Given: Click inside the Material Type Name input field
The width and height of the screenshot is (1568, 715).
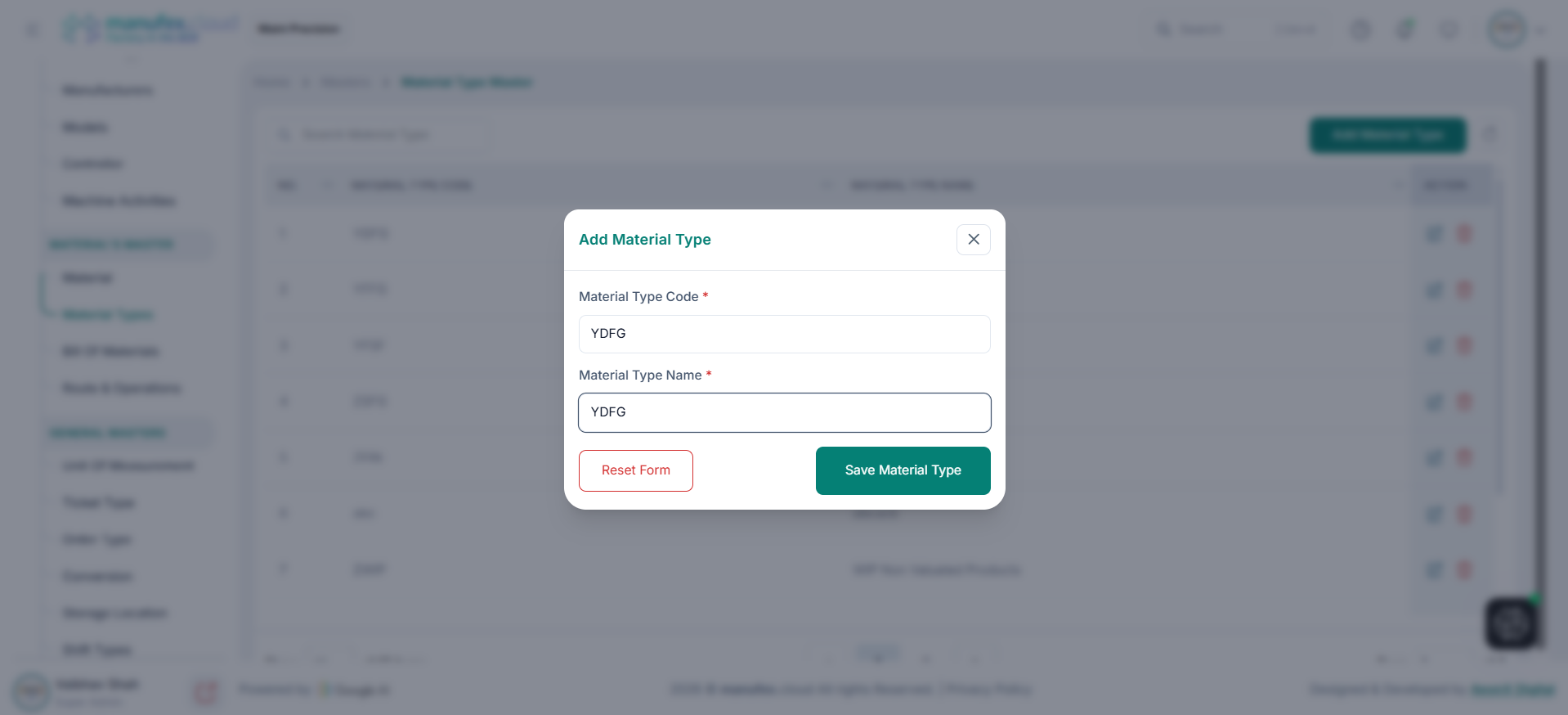Looking at the screenshot, I should click(783, 412).
